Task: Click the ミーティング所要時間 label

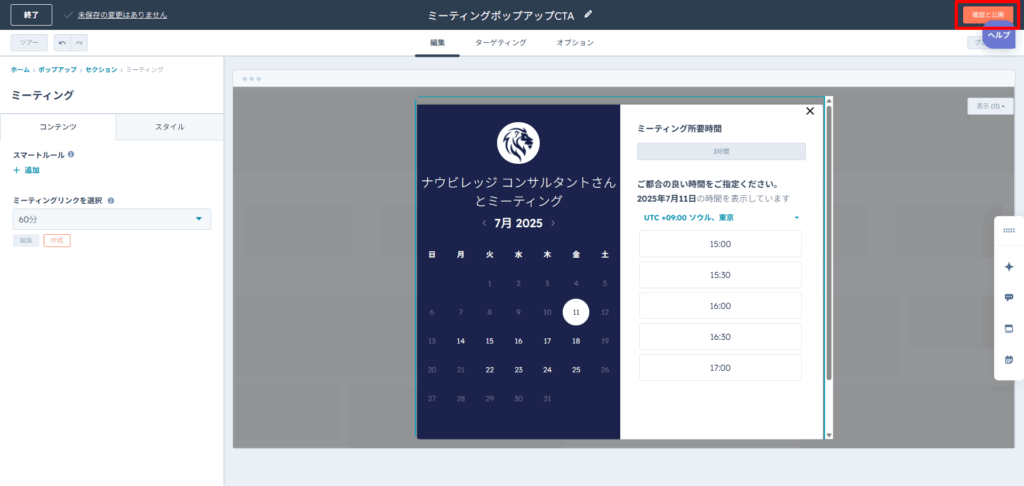Action: tap(679, 129)
